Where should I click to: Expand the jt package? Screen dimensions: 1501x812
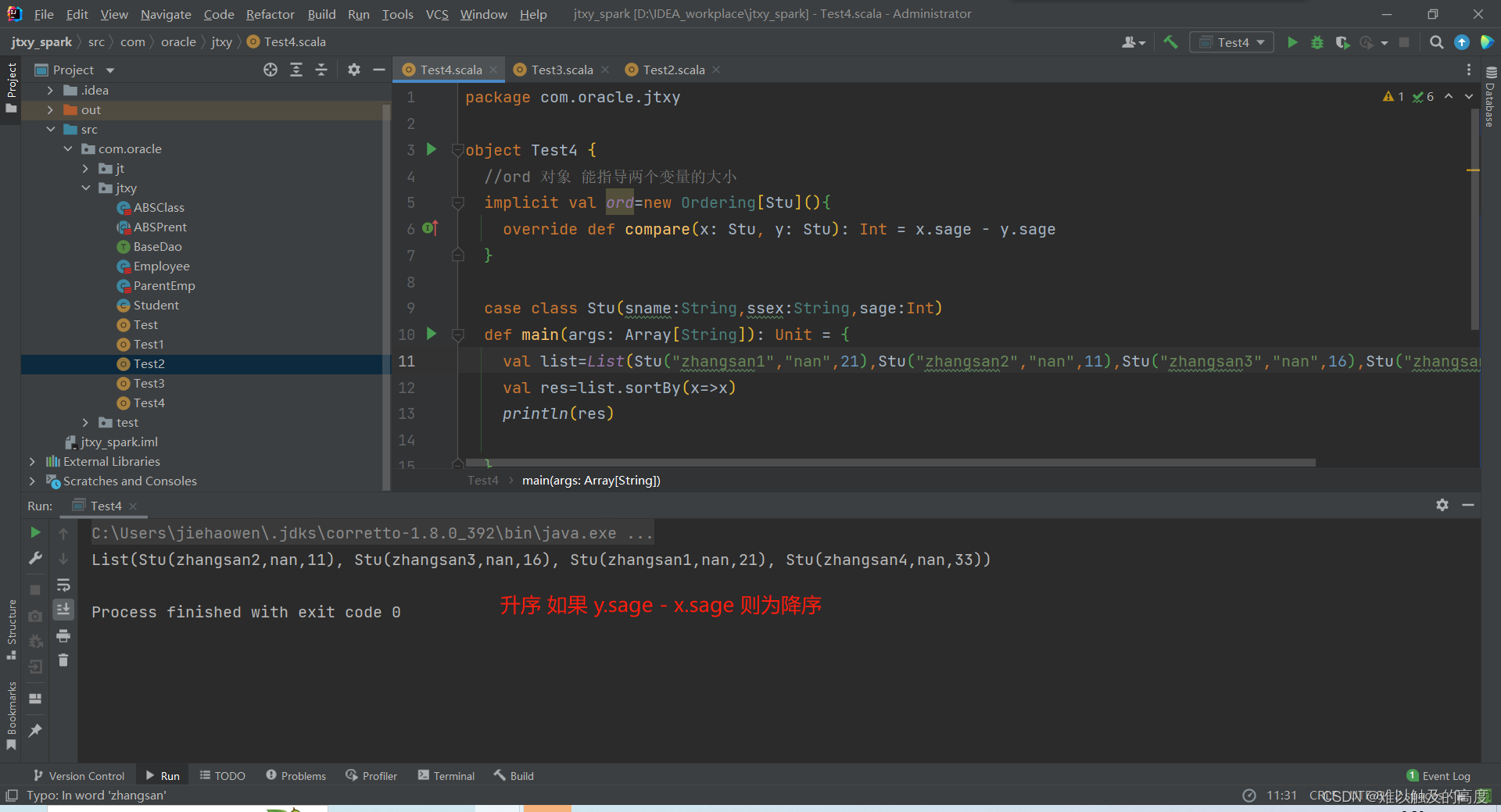coord(86,169)
